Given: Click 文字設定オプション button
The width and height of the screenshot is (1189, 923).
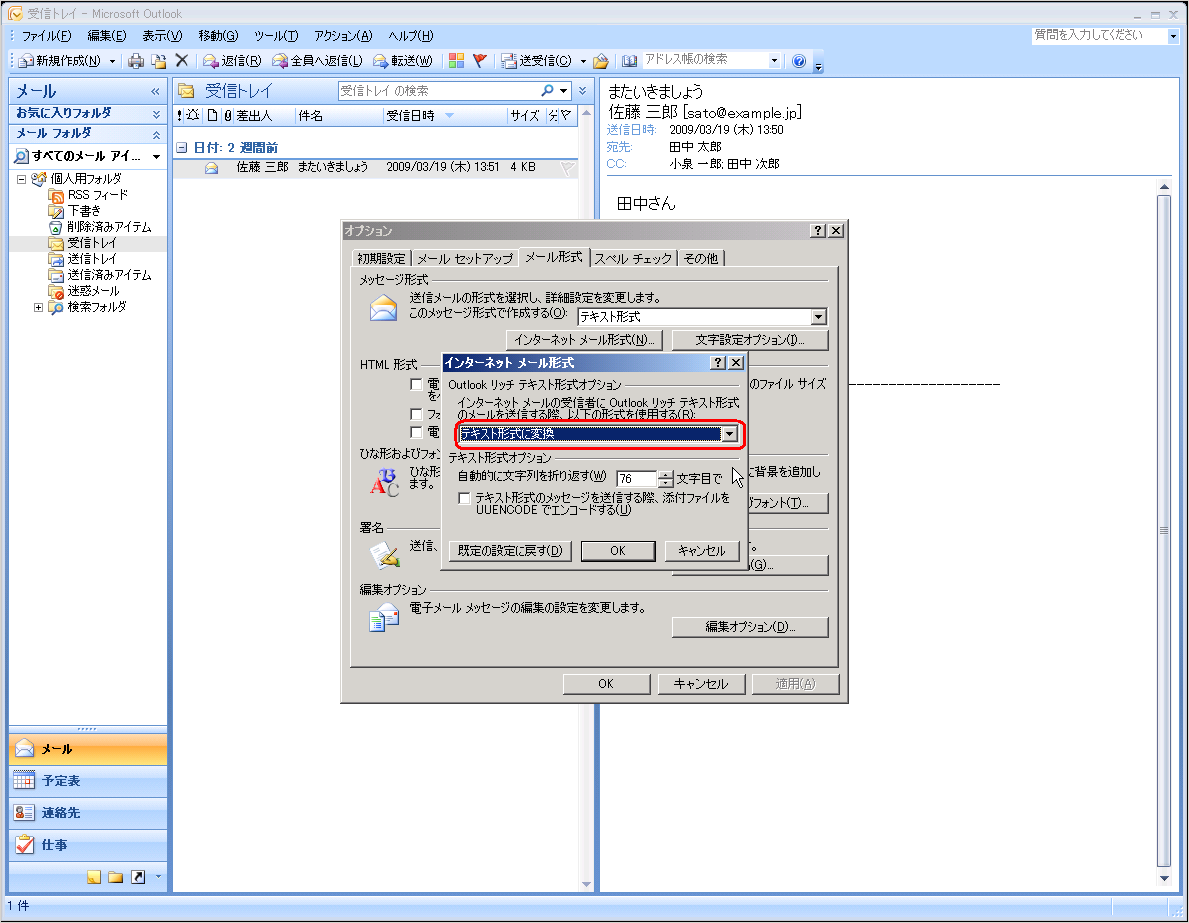Looking at the screenshot, I should tap(750, 340).
